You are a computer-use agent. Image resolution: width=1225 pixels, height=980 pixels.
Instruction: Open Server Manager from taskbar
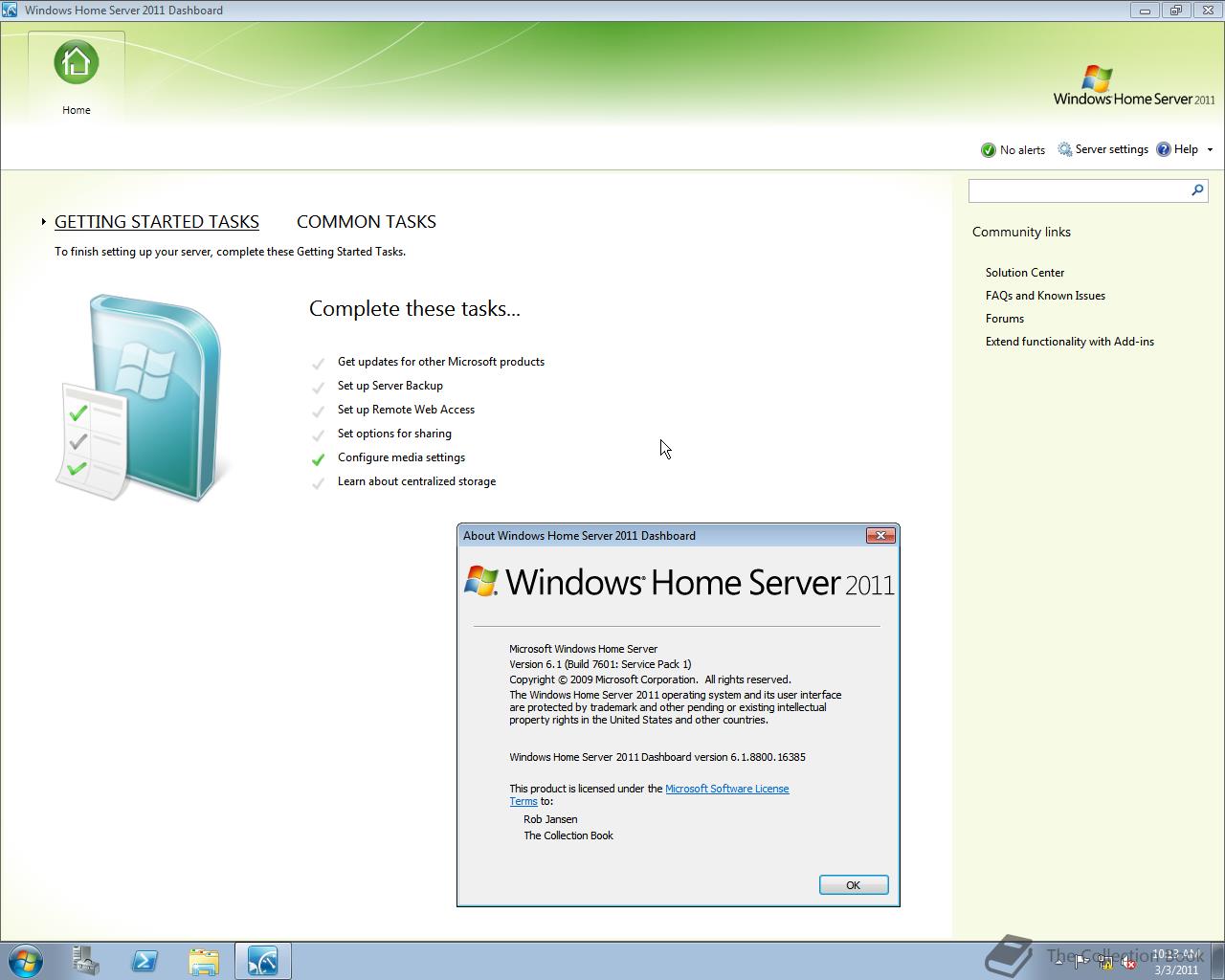[86, 961]
